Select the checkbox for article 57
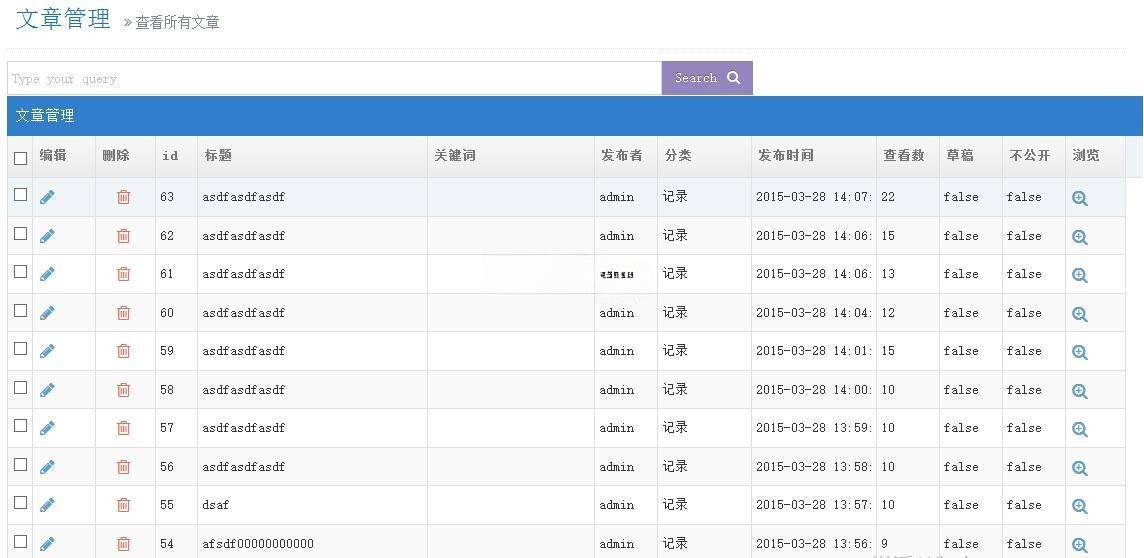1144x558 pixels. click(20, 426)
